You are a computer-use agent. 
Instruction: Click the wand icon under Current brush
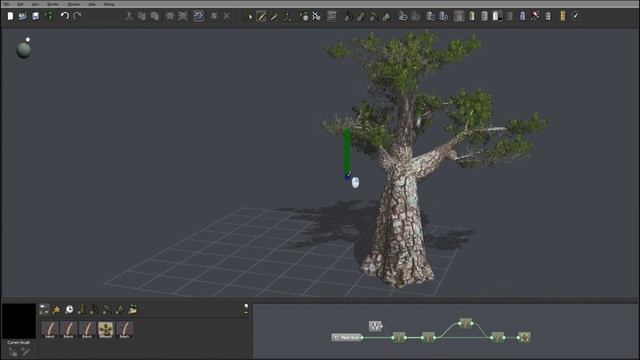(x=26, y=352)
